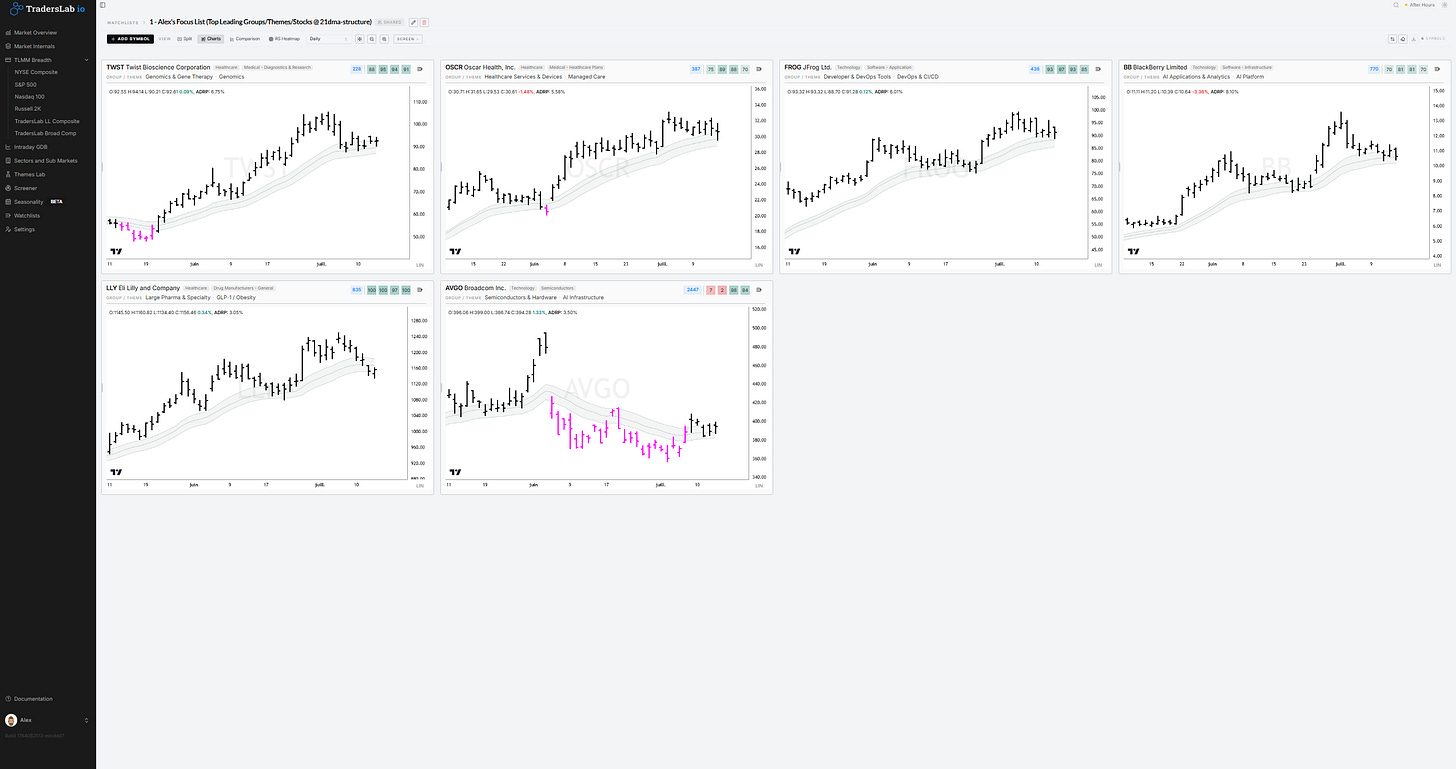Select the Nasdaq 100 breadth item
Screen dimensions: 1456x769
[30, 97]
